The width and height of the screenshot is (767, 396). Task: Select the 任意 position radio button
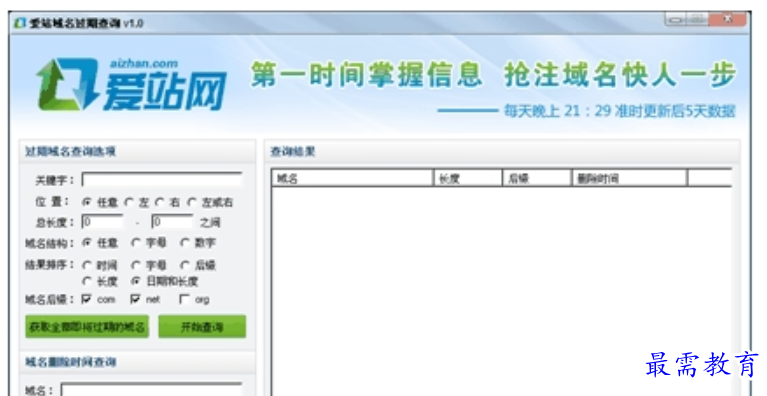(x=87, y=202)
